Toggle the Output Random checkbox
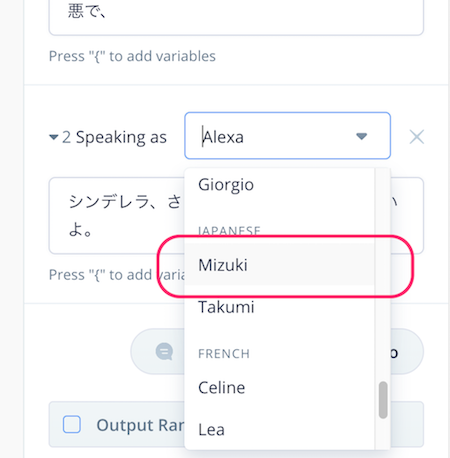 (72, 424)
